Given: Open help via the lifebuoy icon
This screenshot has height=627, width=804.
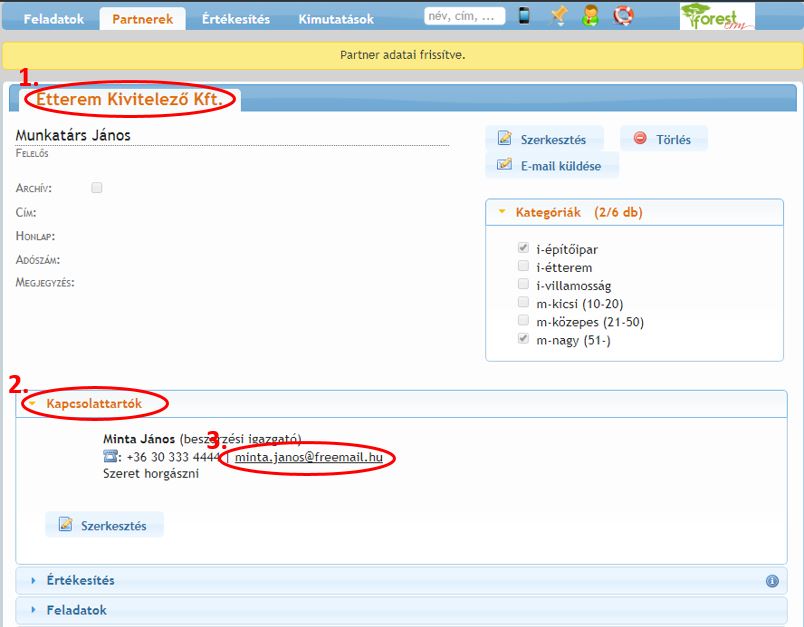Looking at the screenshot, I should pos(623,16).
